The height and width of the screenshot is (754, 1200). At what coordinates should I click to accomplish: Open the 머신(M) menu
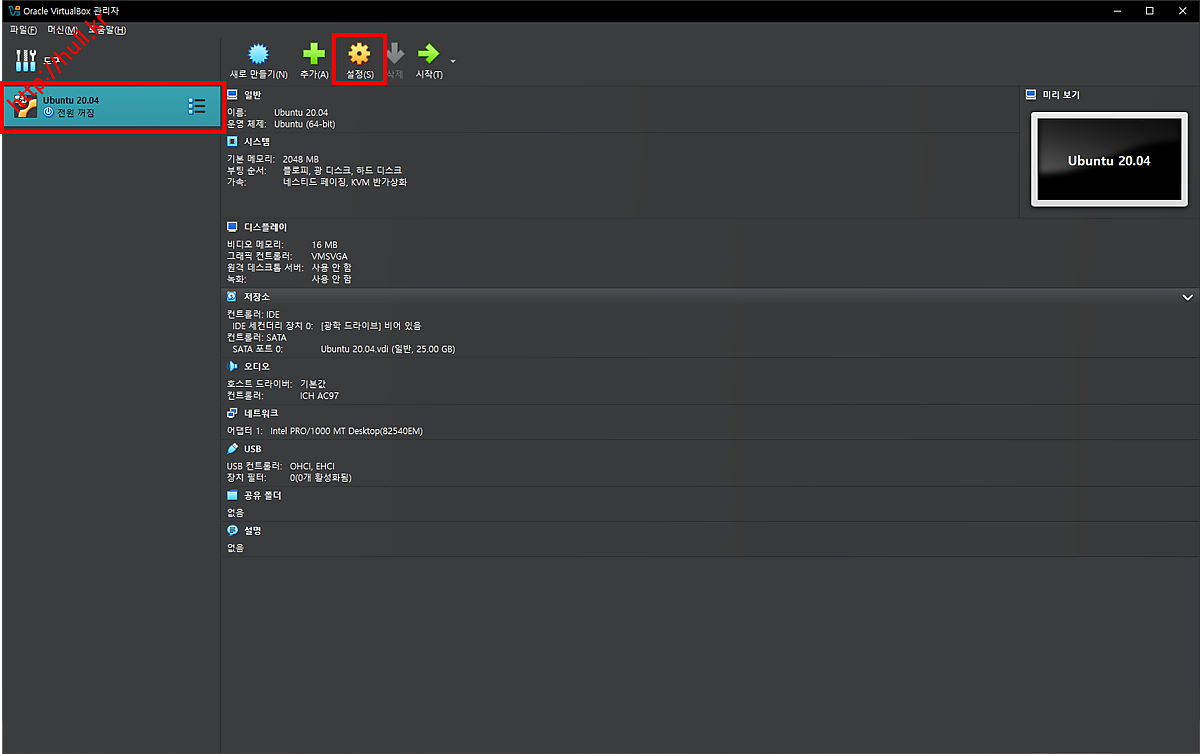tap(62, 30)
